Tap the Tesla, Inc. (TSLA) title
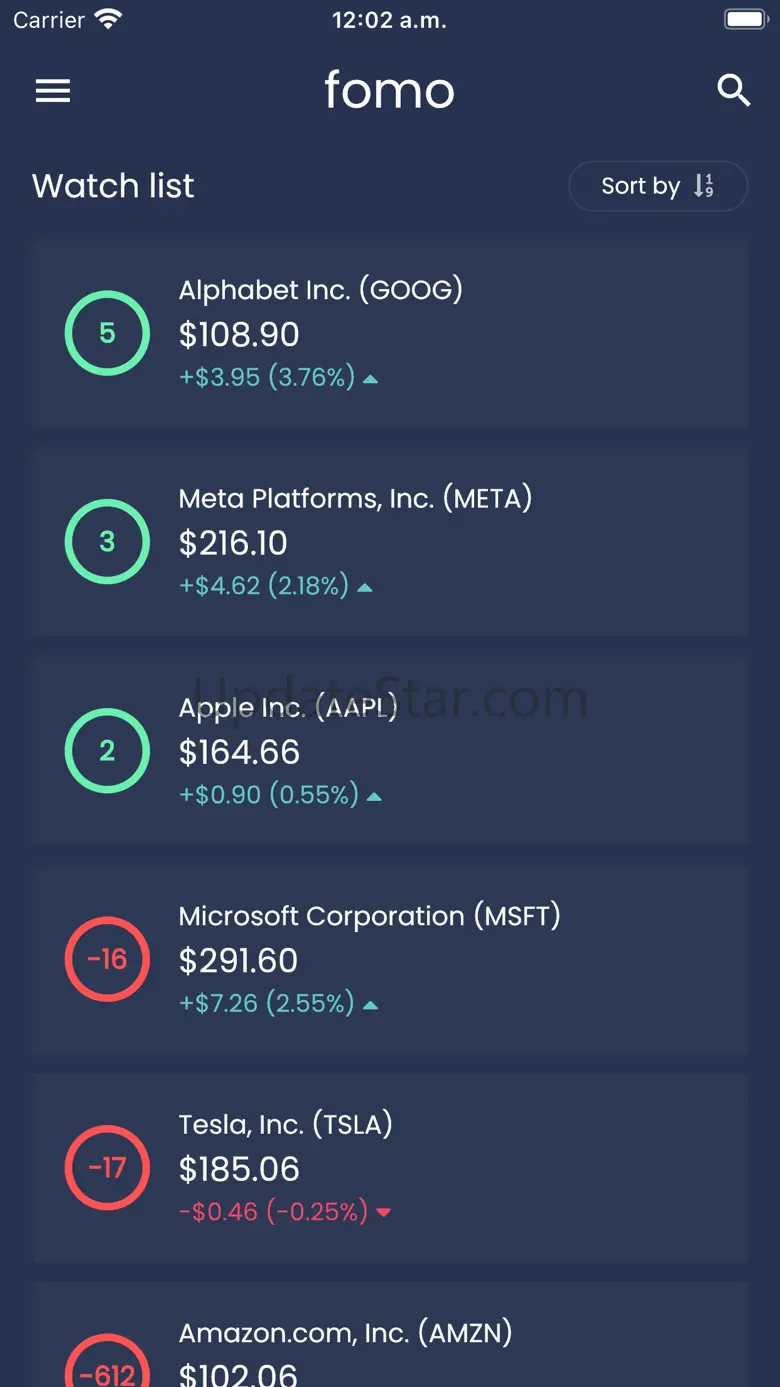780x1387 pixels. click(285, 1125)
